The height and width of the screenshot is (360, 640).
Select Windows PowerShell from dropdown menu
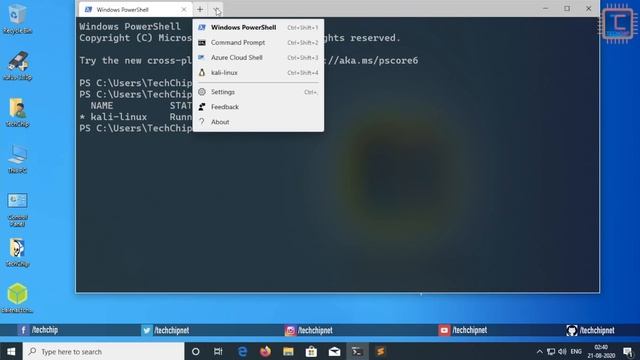[x=258, y=27]
